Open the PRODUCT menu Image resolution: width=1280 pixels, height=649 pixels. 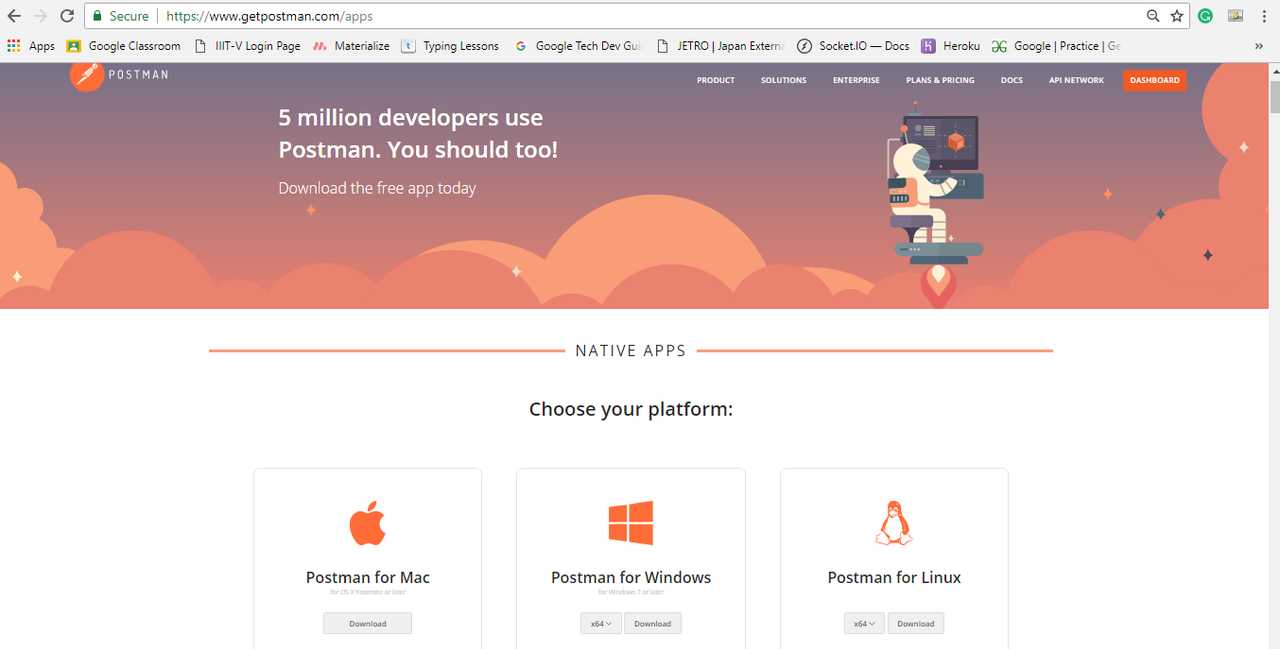(716, 80)
